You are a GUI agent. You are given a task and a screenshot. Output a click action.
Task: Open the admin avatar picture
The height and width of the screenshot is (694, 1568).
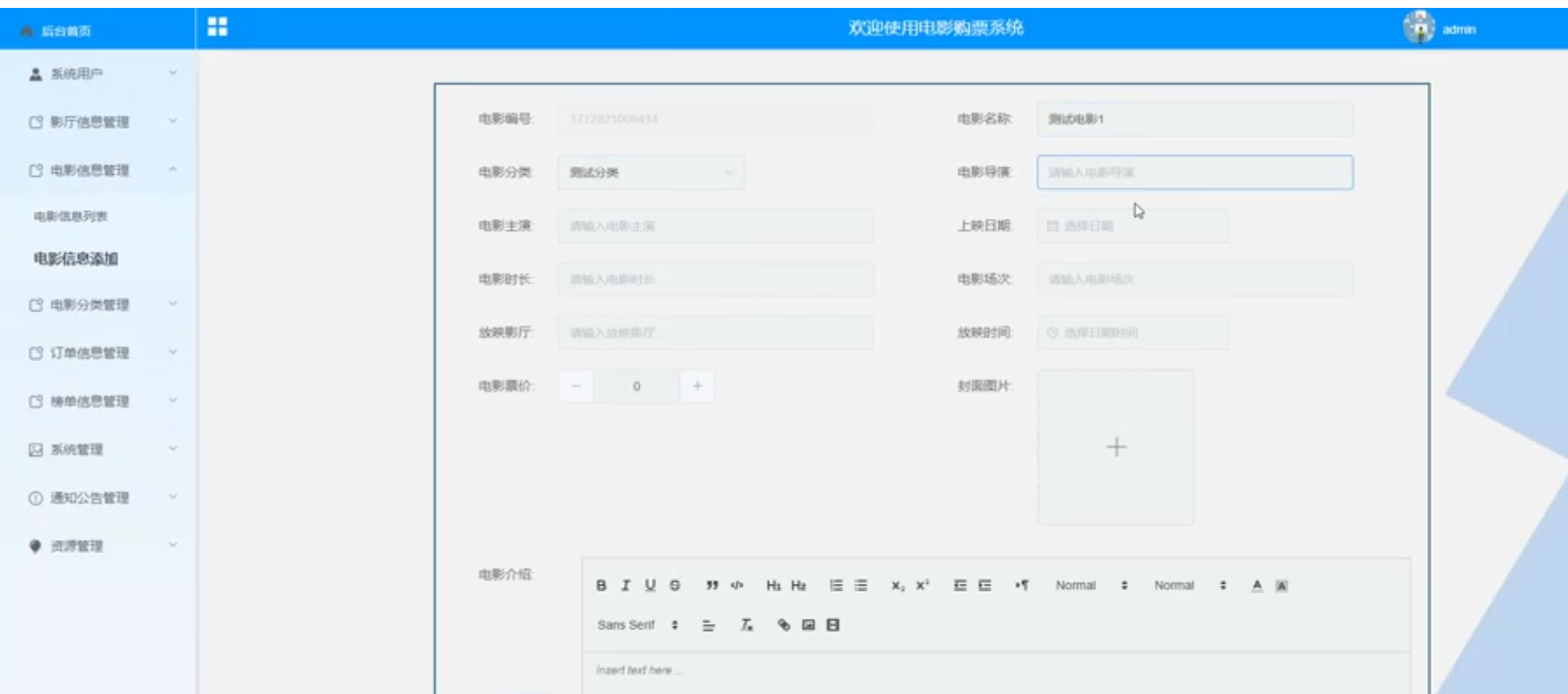[1418, 28]
